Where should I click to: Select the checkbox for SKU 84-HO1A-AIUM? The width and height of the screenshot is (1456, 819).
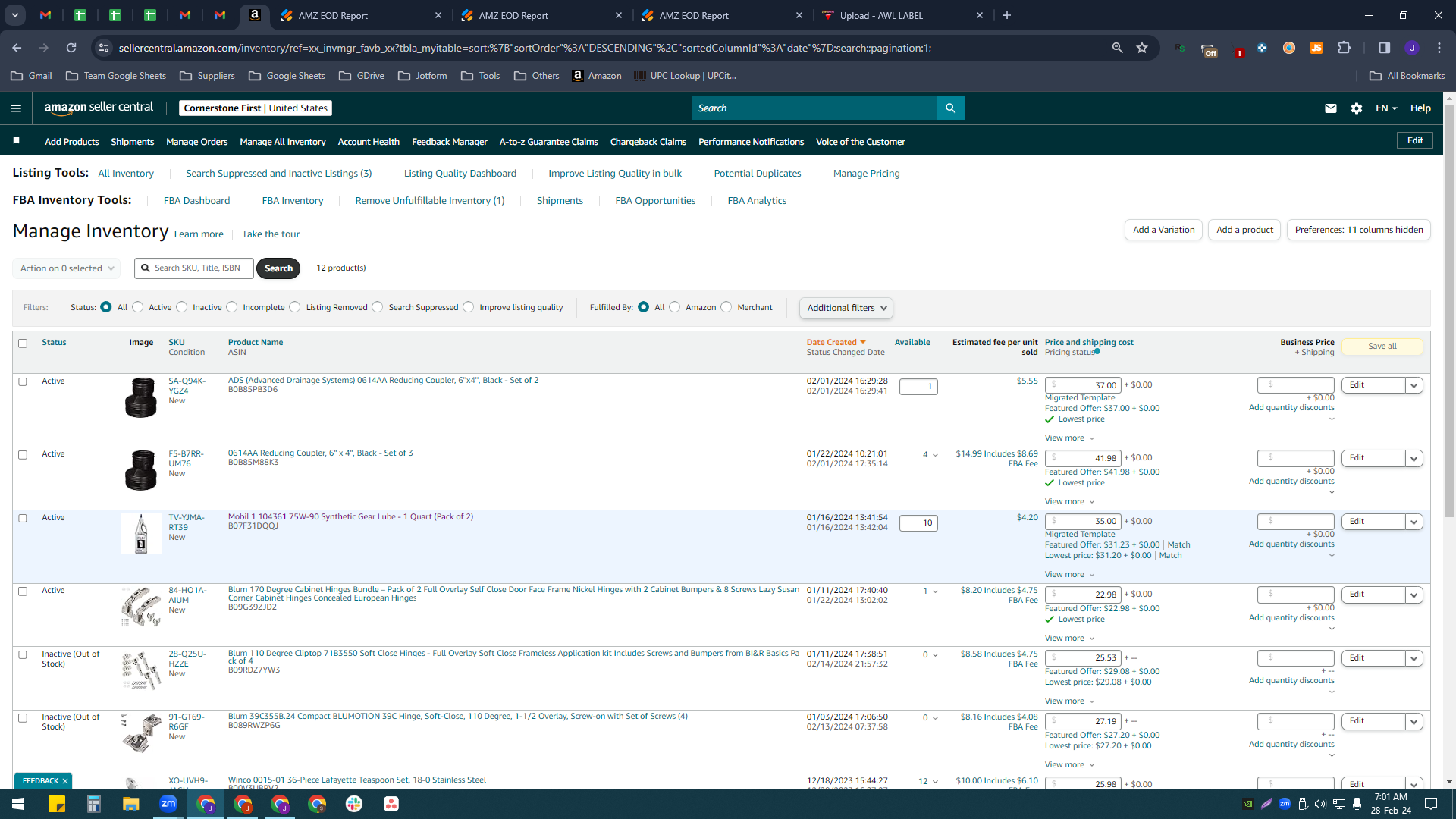pos(23,591)
